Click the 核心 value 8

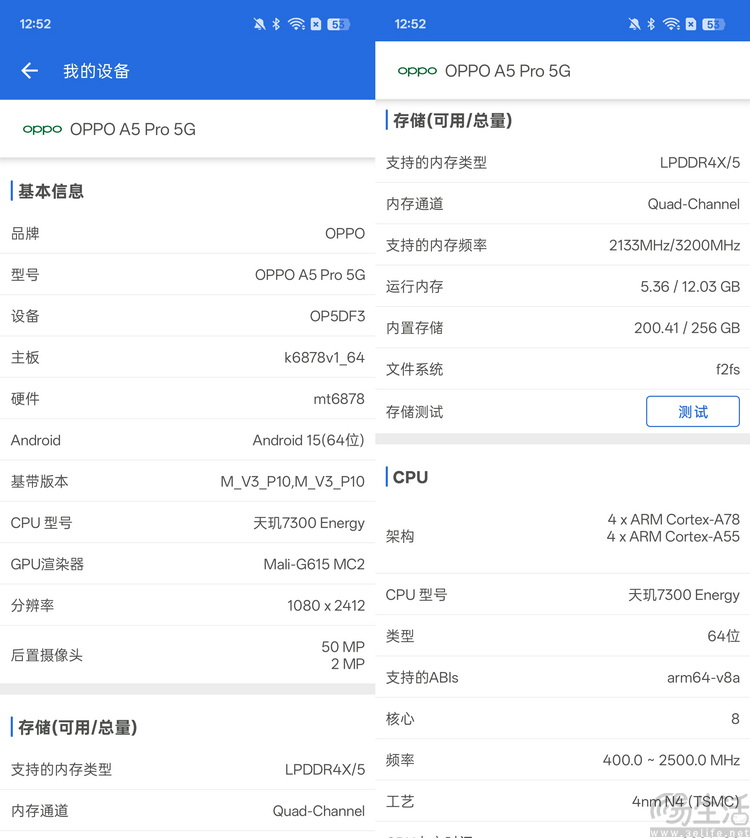736,719
